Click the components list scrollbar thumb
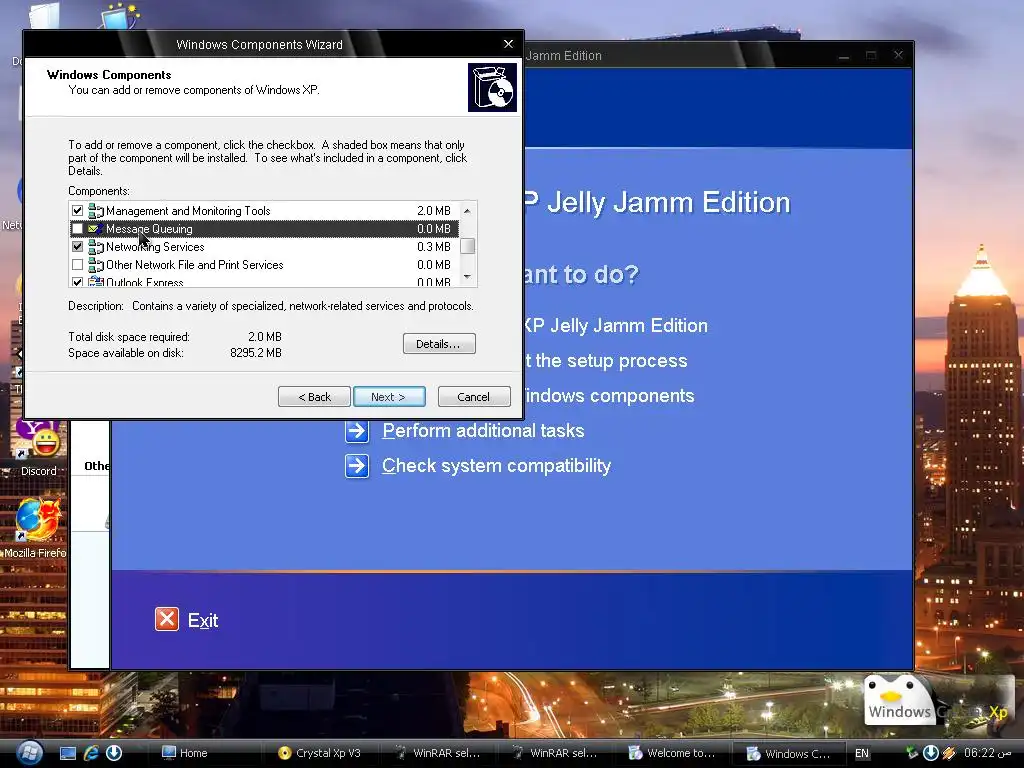Screen dimensions: 1024x768 (467, 246)
